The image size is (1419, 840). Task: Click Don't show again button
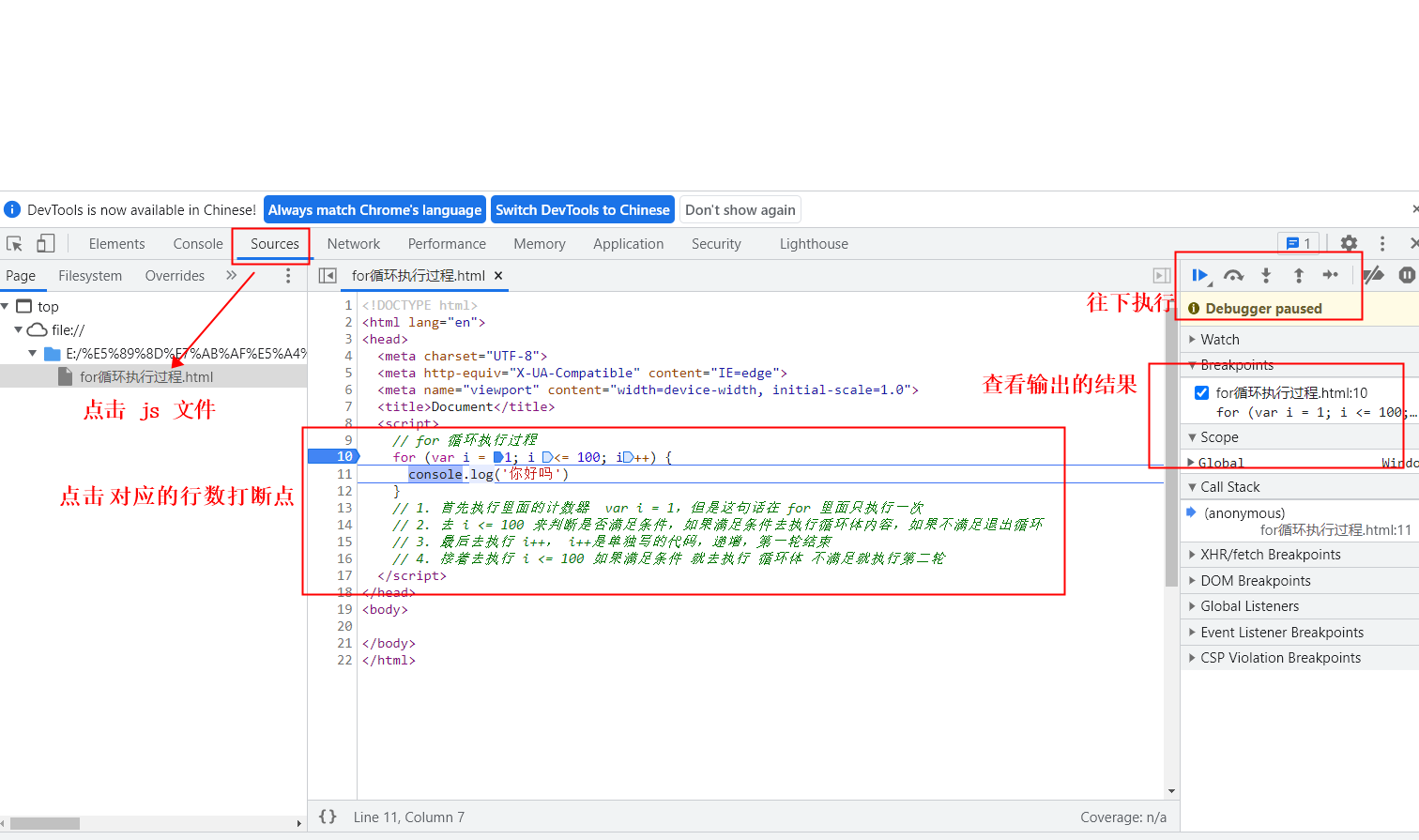(740, 209)
